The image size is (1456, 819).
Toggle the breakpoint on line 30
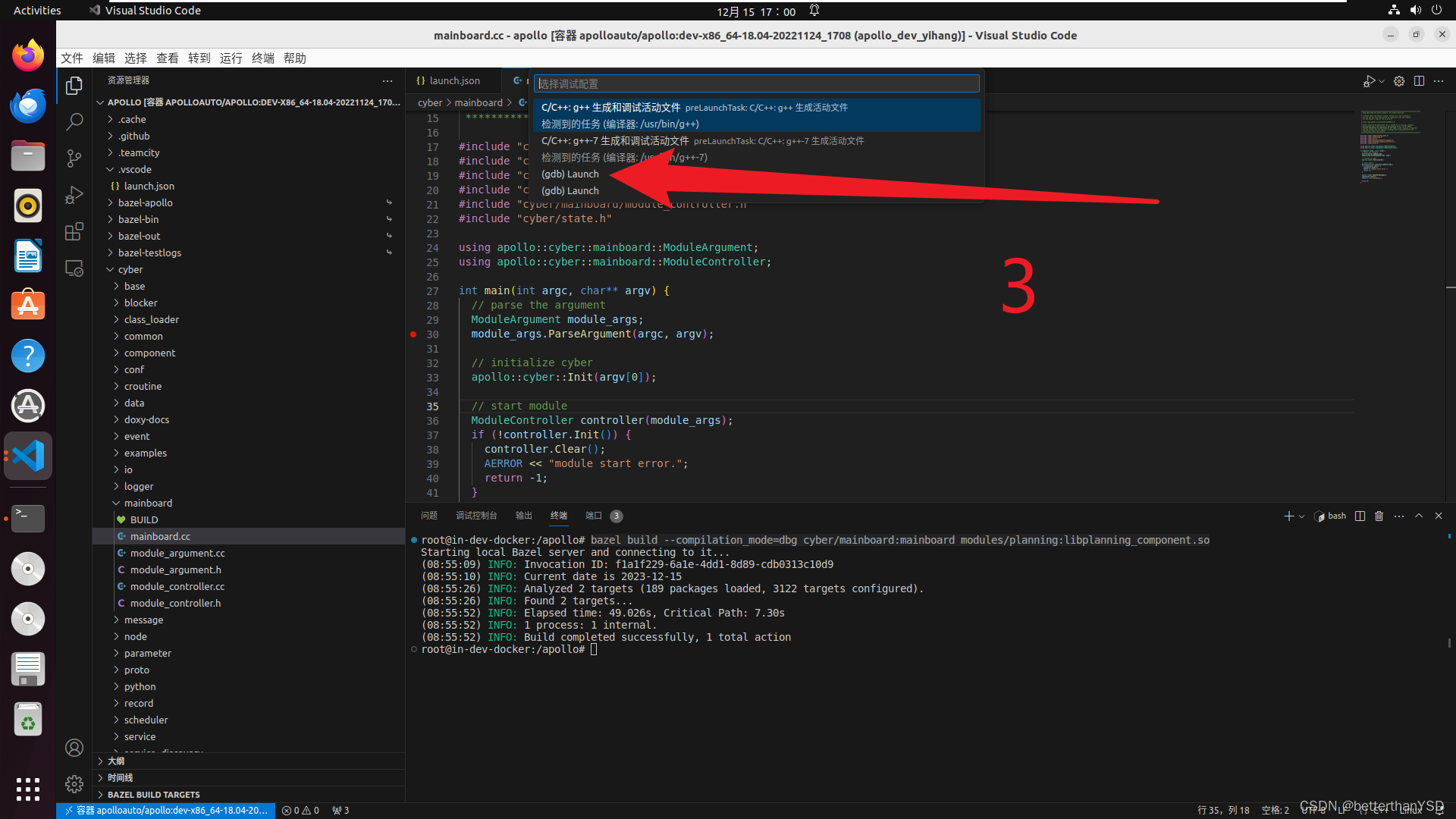413,334
